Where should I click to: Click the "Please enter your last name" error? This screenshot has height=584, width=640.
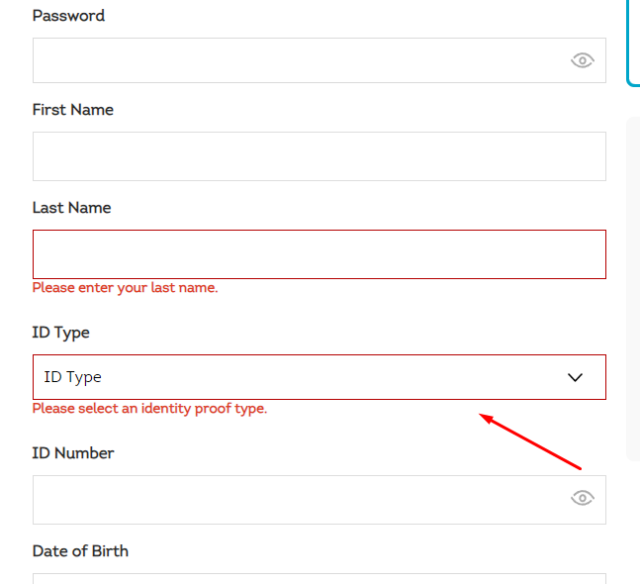(125, 288)
